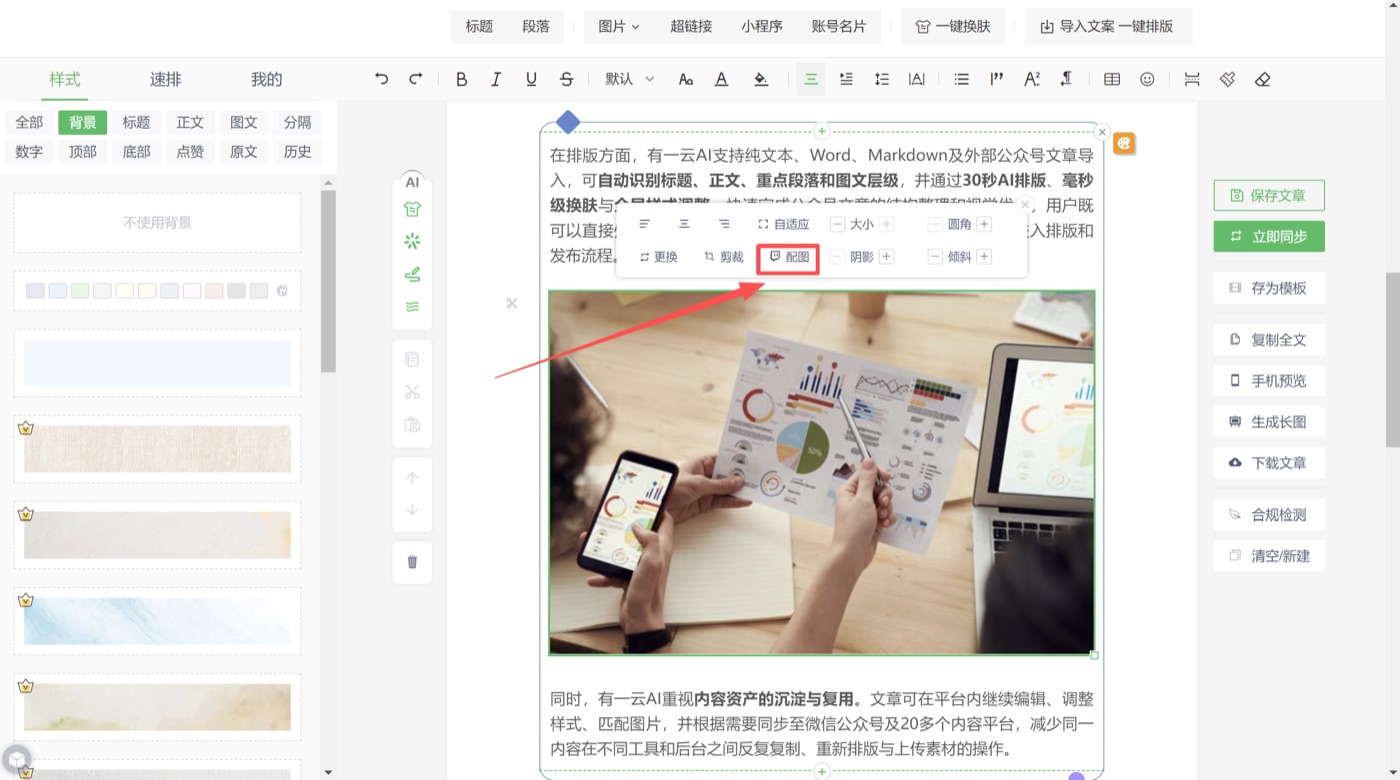Toggle bold formatting in the toolbar
This screenshot has width=1400, height=780.
point(461,79)
